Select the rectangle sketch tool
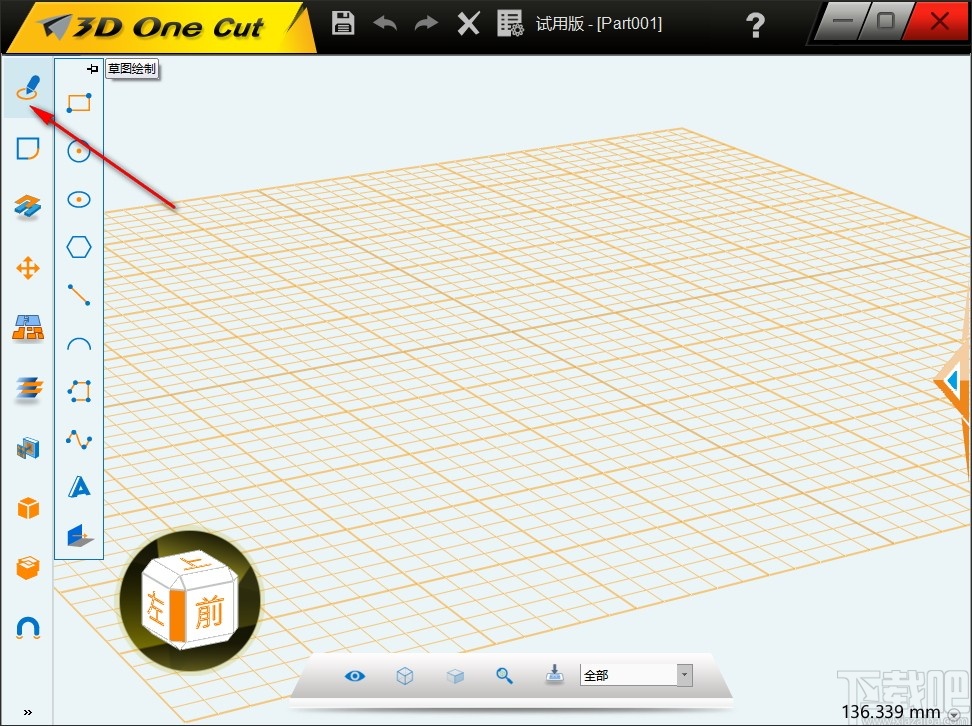Image resolution: width=972 pixels, height=726 pixels. coord(79,101)
